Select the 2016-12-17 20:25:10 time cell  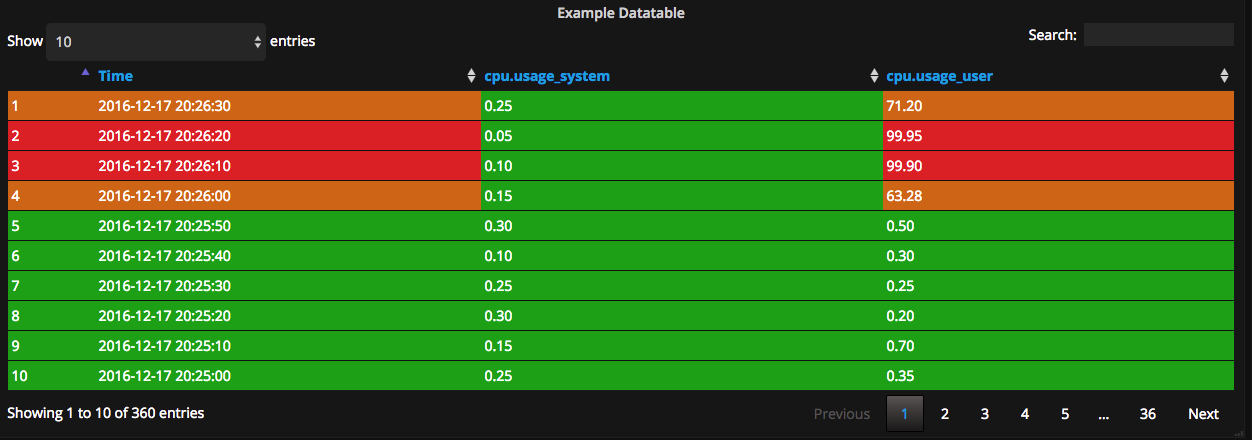pyautogui.click(x=288, y=345)
